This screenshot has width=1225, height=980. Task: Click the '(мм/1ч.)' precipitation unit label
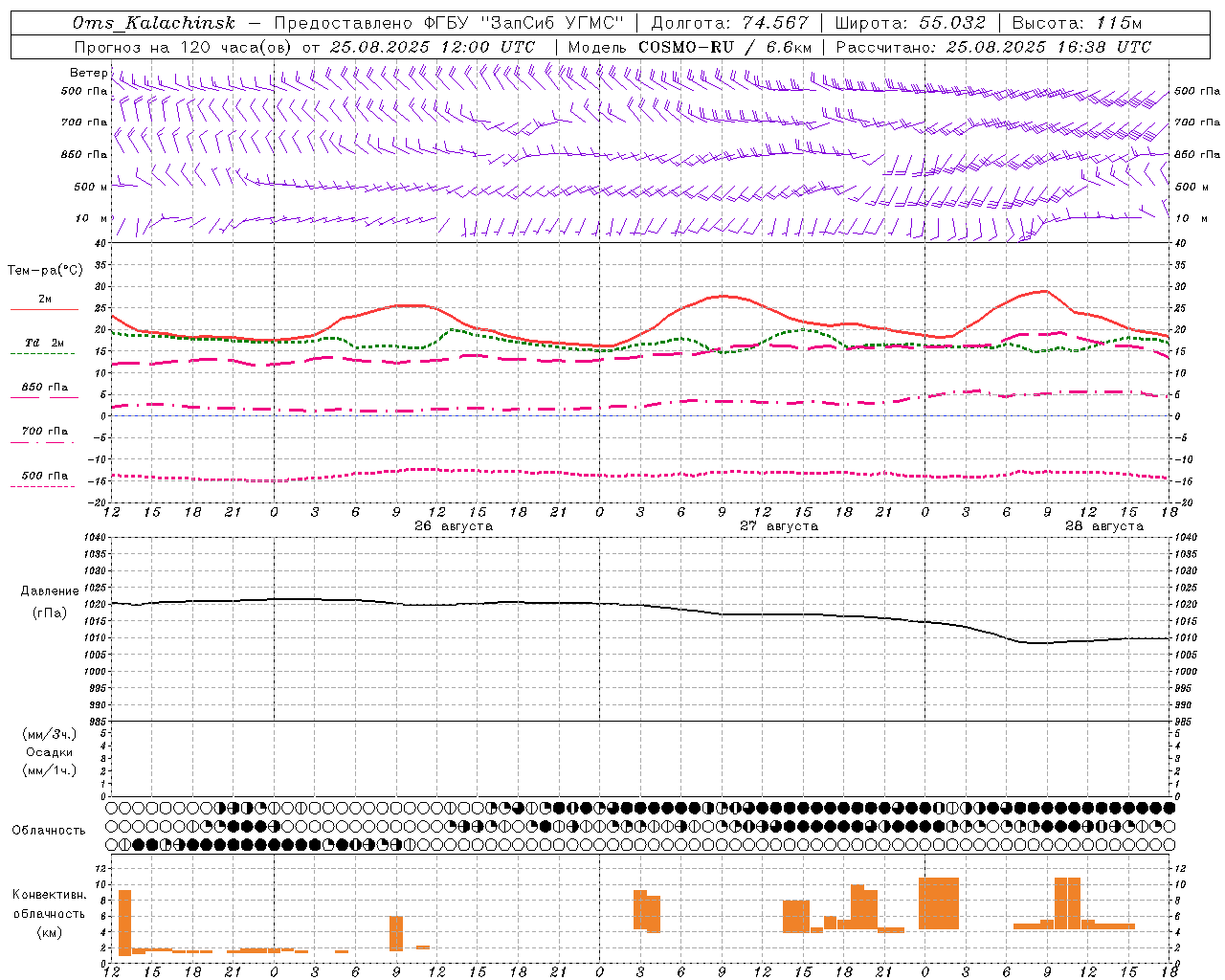pos(50,770)
